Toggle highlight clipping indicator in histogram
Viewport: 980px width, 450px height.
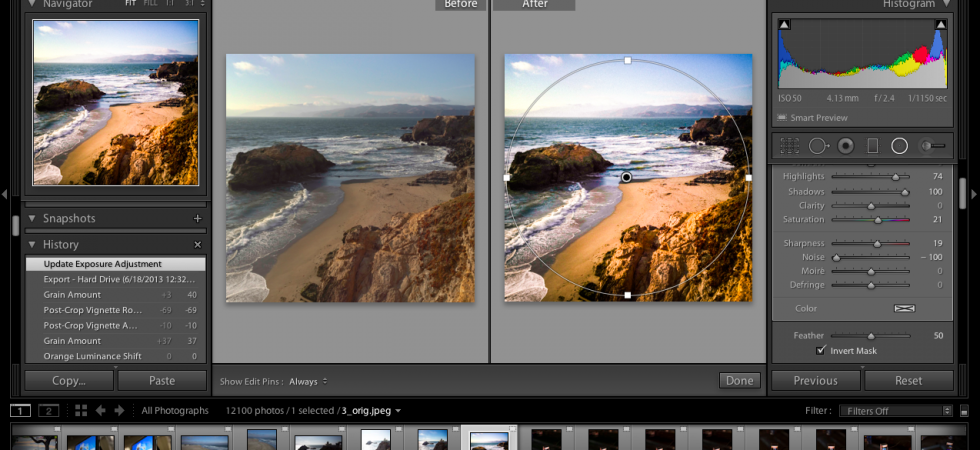coord(941,24)
